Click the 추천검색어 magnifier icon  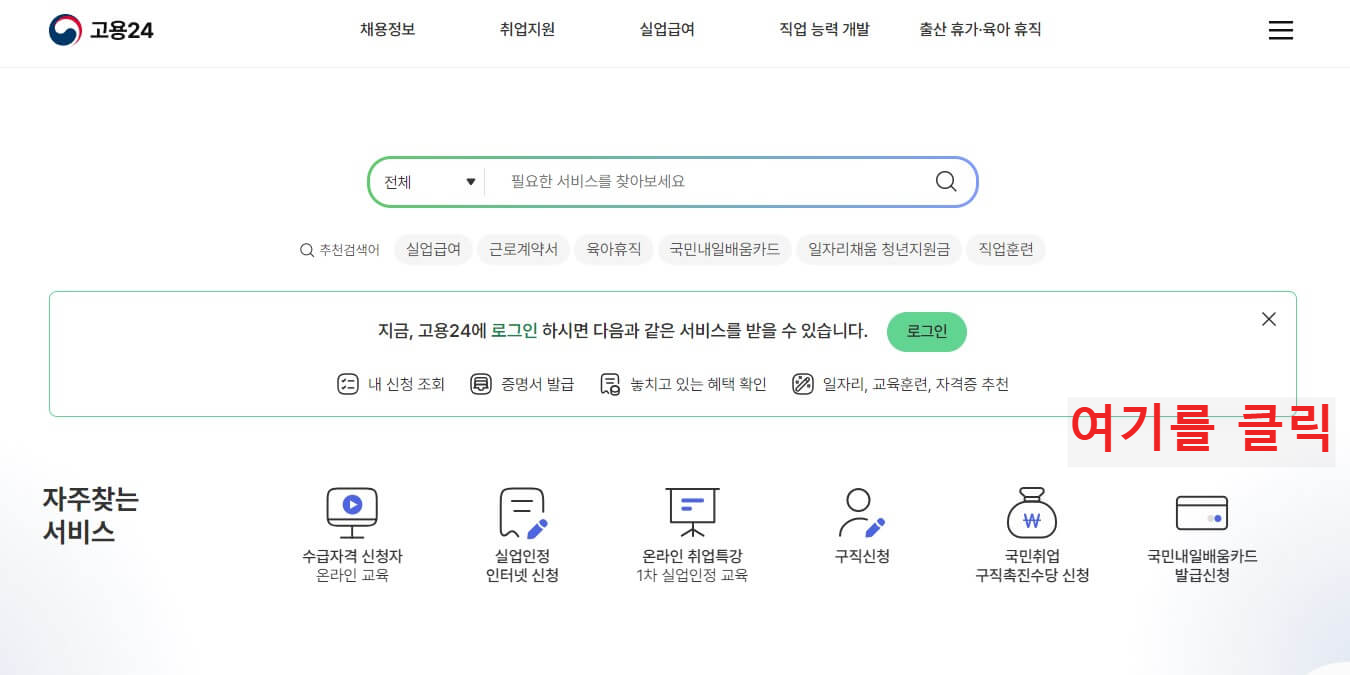tap(307, 250)
